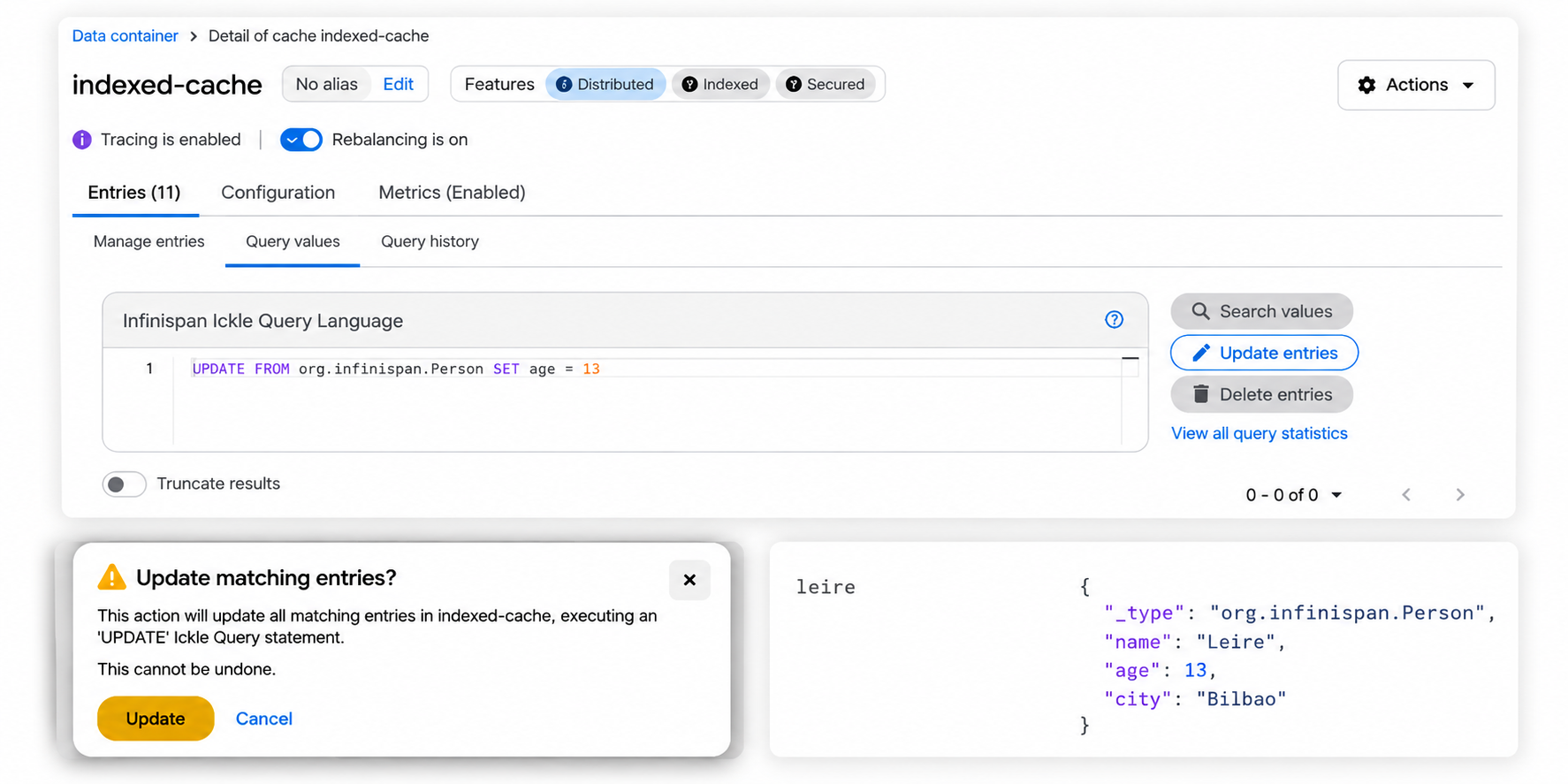The width and height of the screenshot is (1568, 784).
Task: Close the Update matching entries dialog
Action: tap(689, 580)
